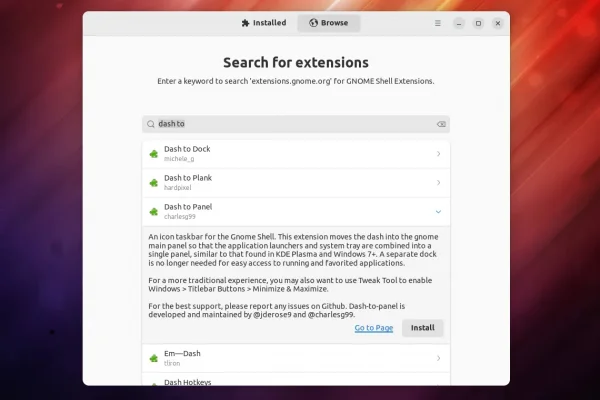
Task: Expand the Dash to Plank chevron
Action: tap(439, 183)
